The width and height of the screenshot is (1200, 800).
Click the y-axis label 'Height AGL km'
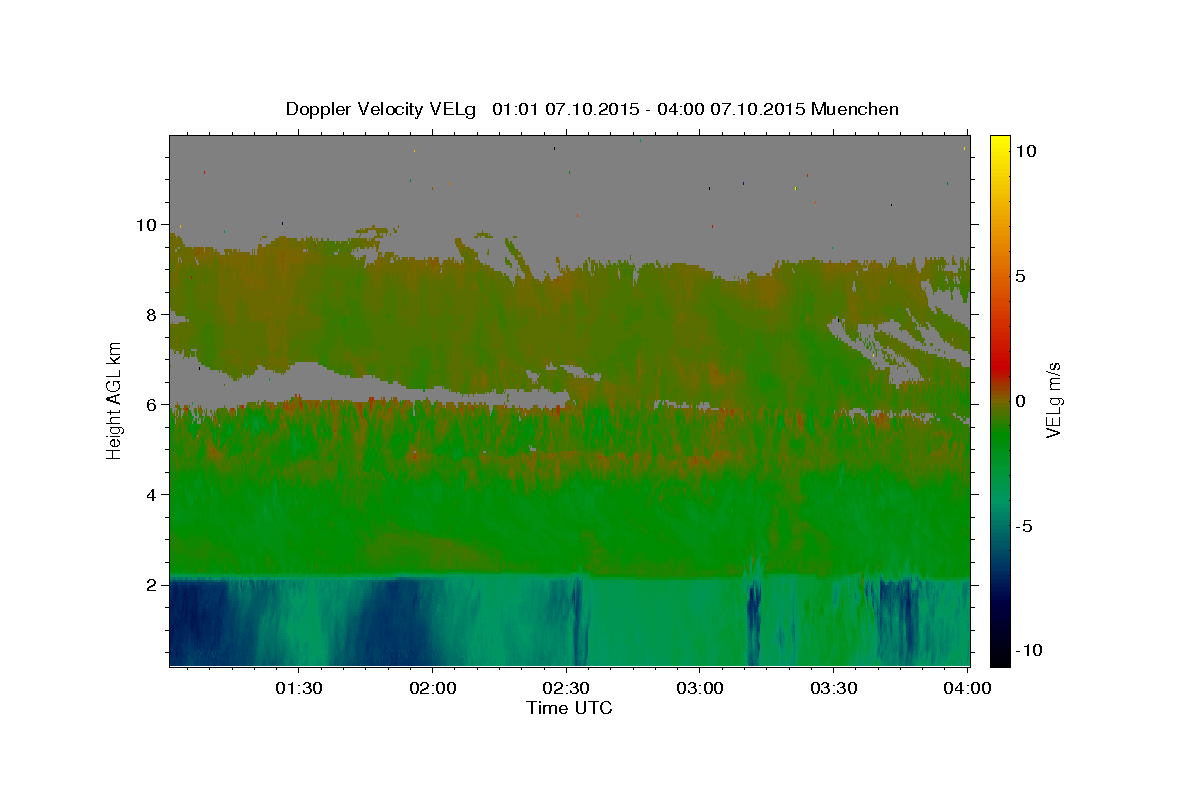coord(115,399)
